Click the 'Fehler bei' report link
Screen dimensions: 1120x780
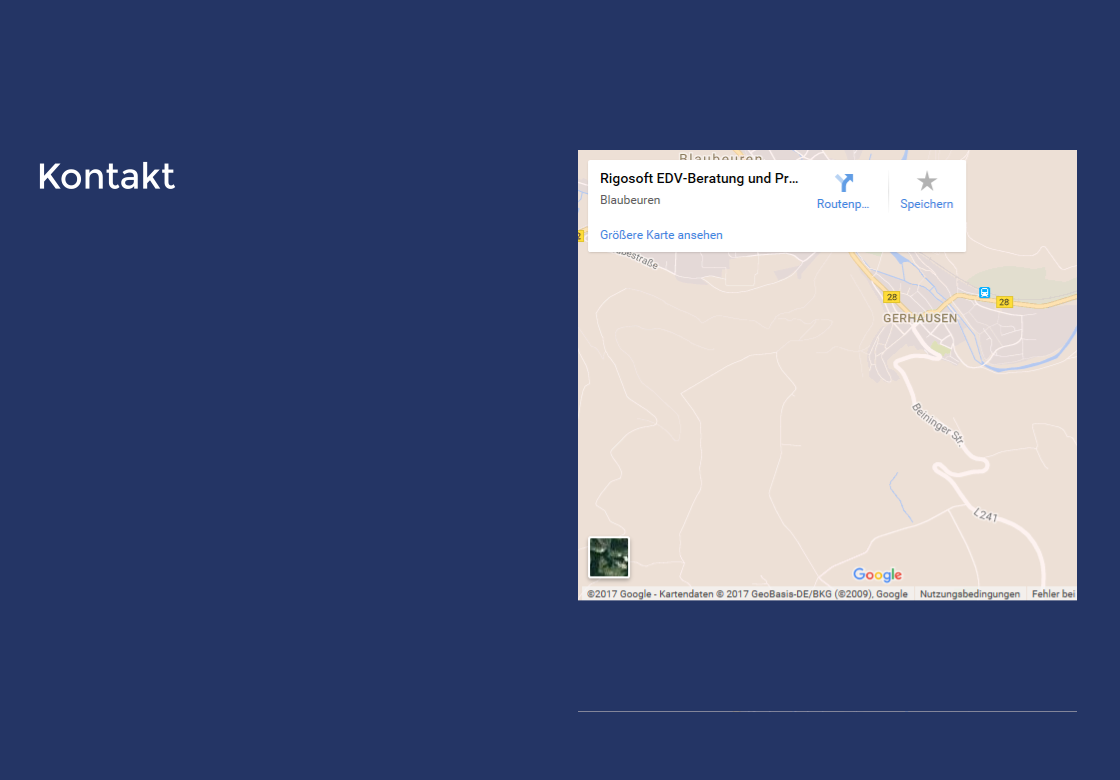tap(1053, 594)
